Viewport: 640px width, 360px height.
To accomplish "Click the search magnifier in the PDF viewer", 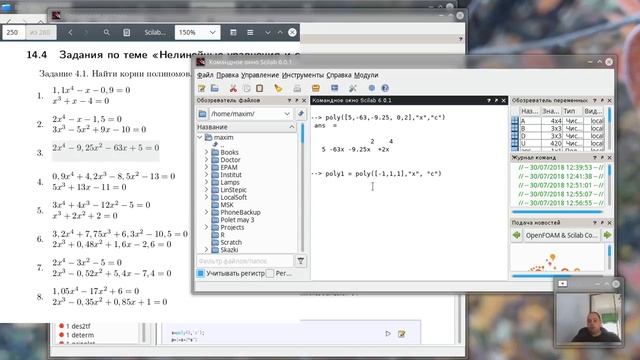I will 107,32.
